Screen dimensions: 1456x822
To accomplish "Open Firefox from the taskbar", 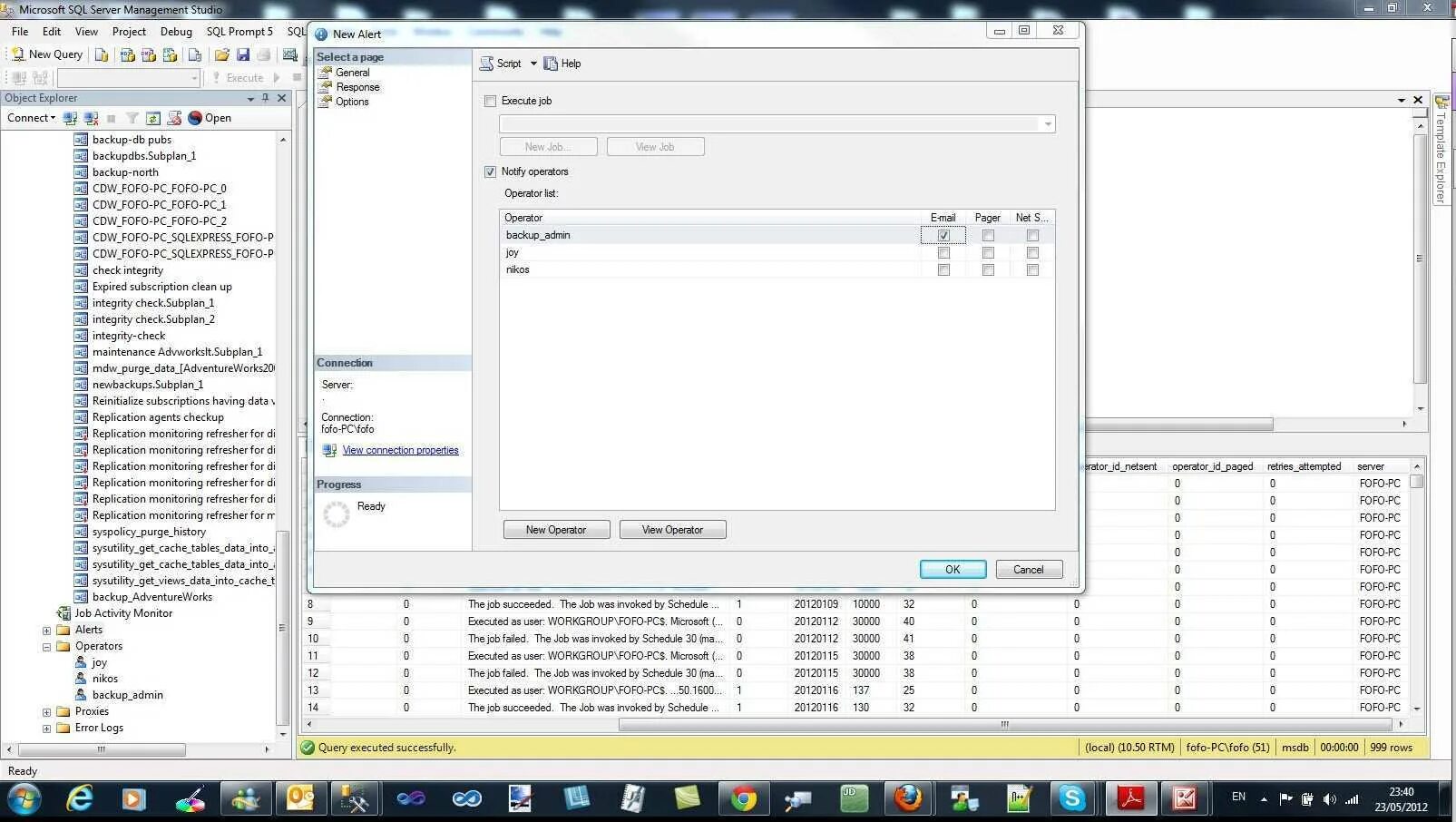I will coord(908,798).
